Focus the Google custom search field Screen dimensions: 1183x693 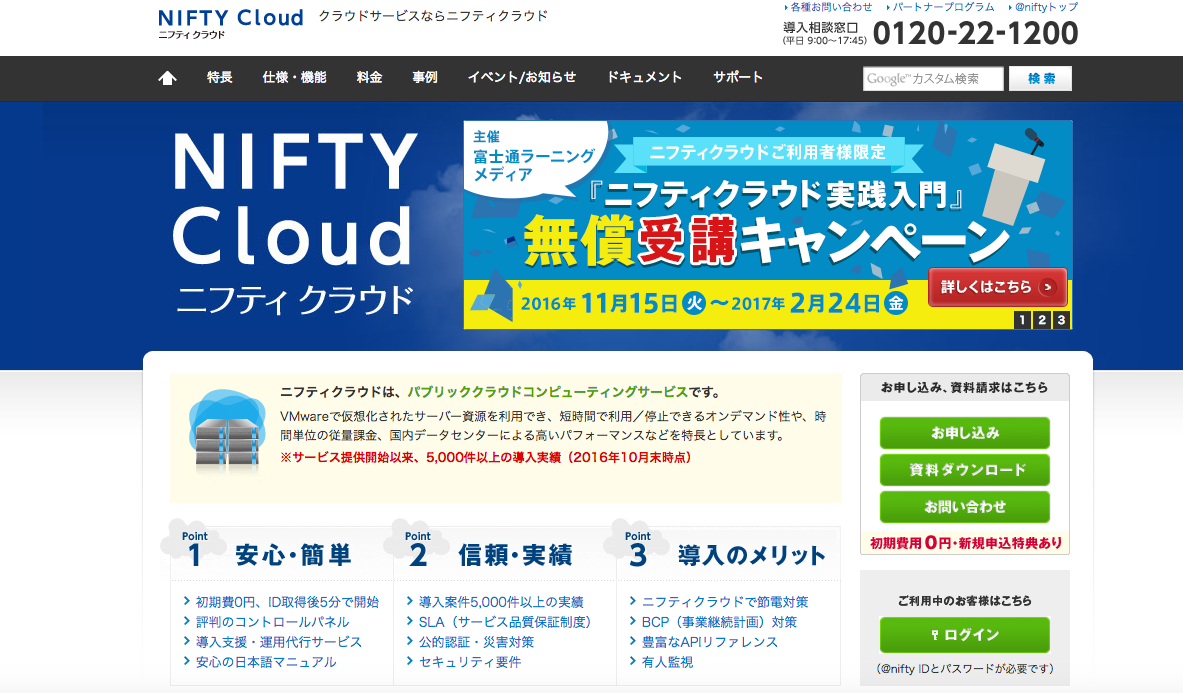(x=933, y=78)
